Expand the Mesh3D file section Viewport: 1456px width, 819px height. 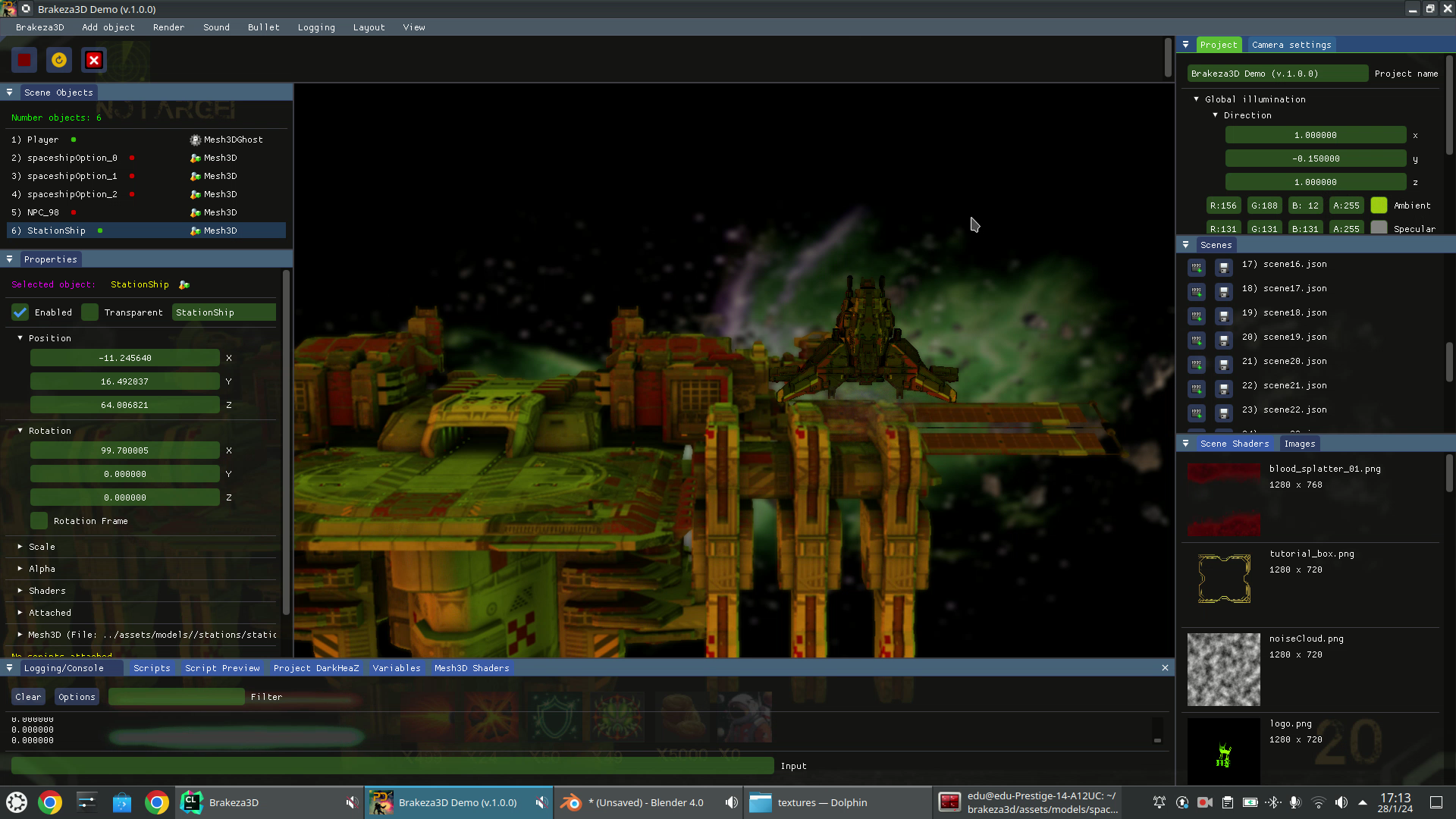point(20,635)
